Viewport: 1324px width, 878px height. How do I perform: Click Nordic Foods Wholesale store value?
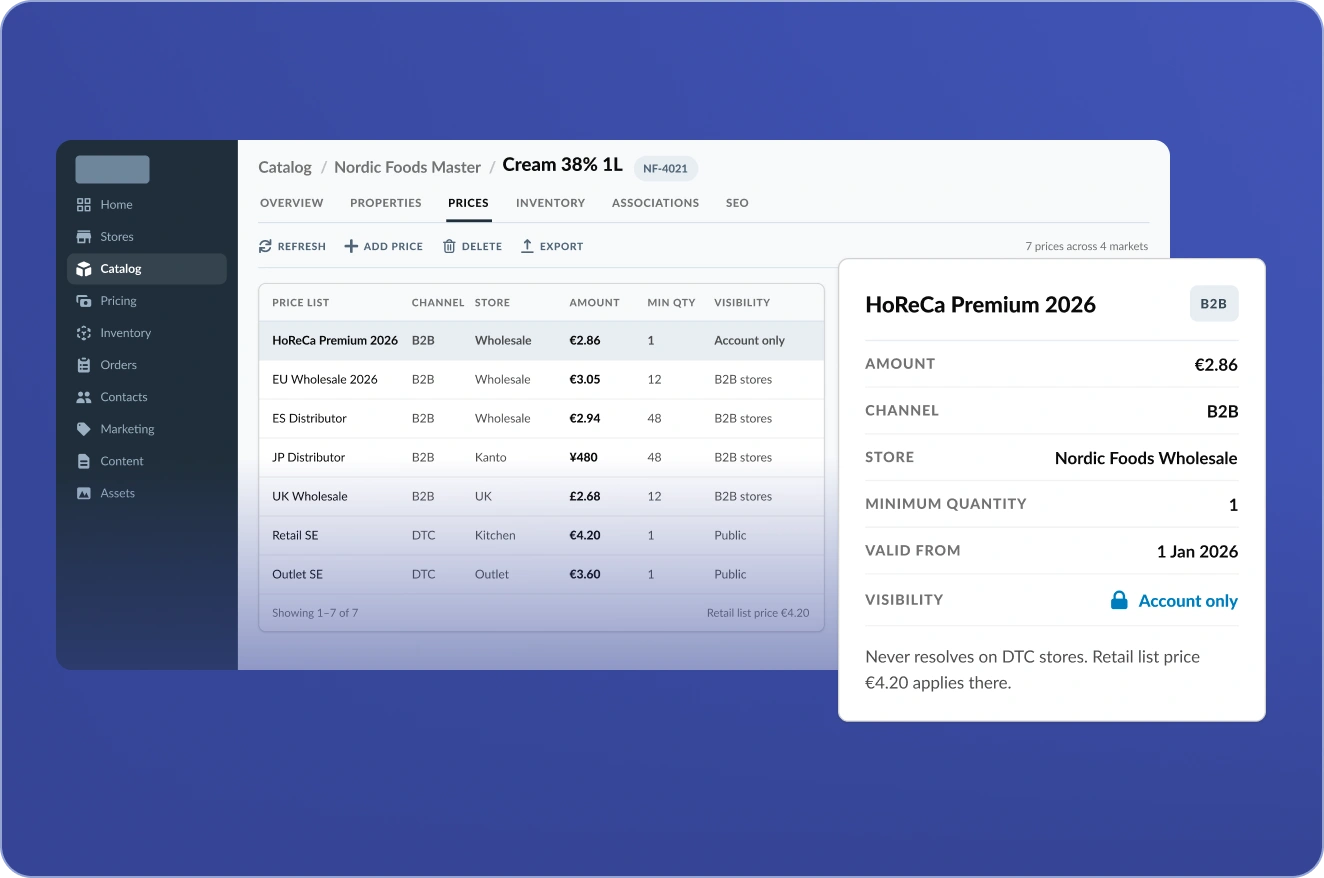(x=1146, y=458)
